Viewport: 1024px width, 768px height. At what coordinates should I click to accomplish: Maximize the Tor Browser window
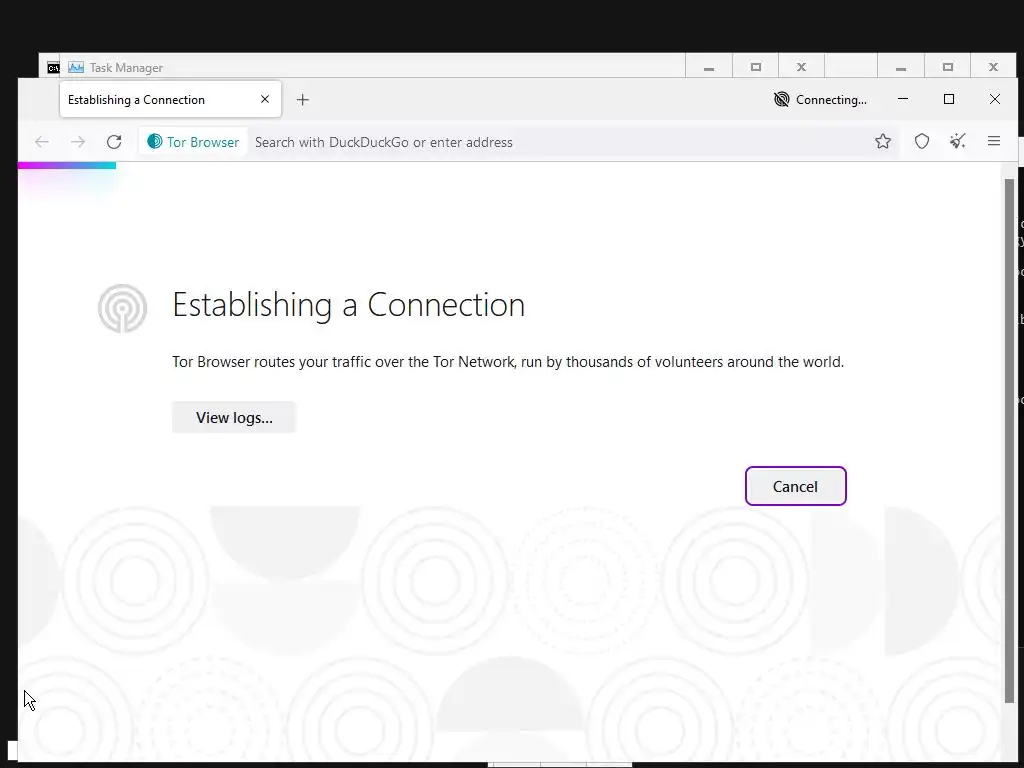coord(949,99)
